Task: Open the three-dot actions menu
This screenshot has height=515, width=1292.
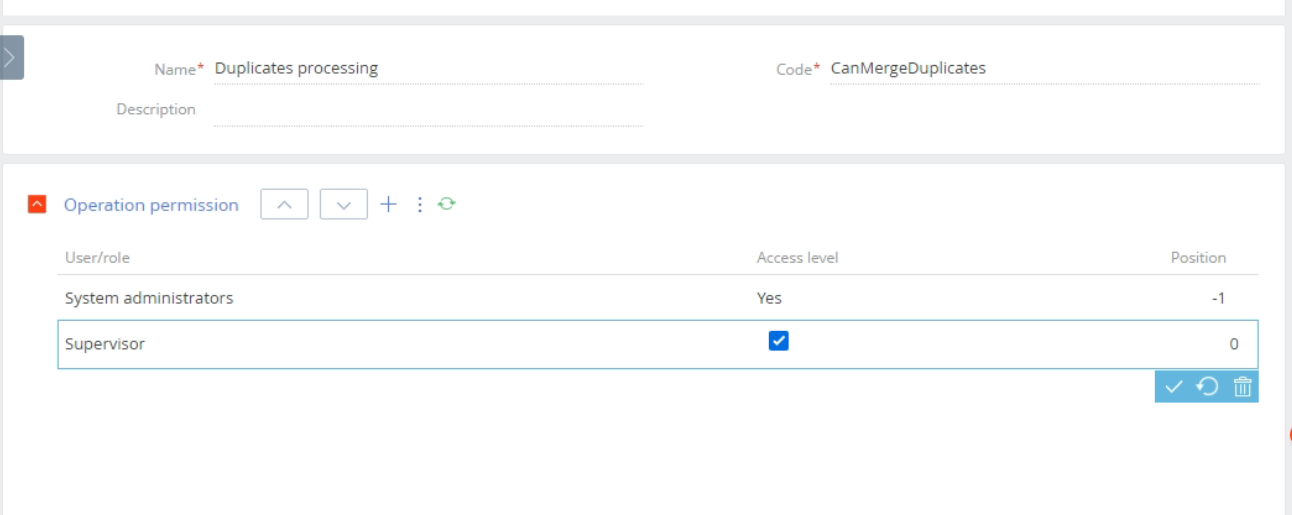Action: (x=420, y=204)
